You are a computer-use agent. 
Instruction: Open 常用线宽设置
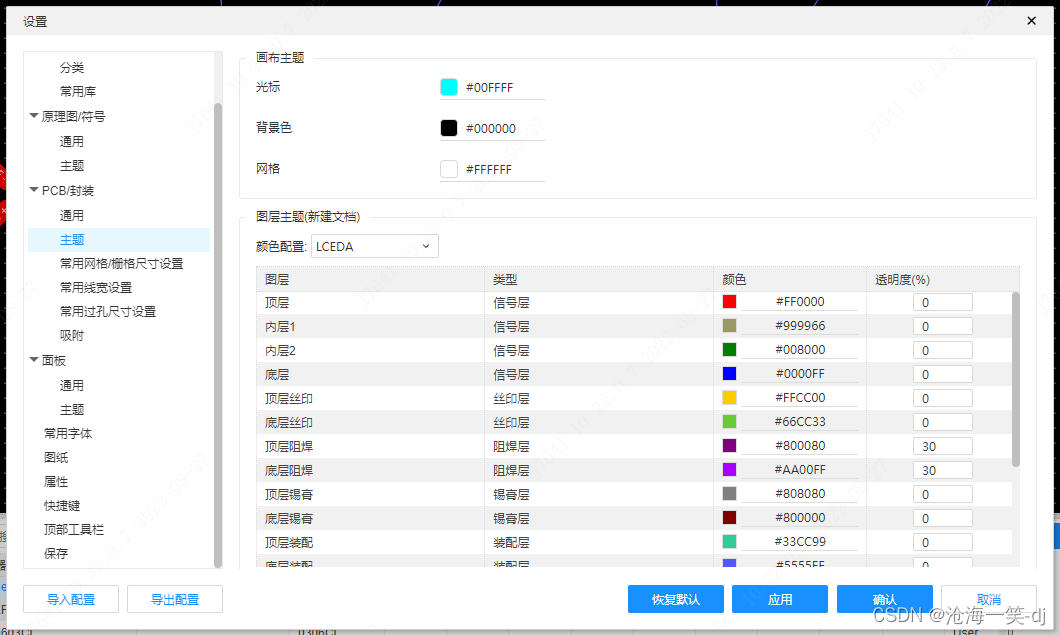[96, 287]
